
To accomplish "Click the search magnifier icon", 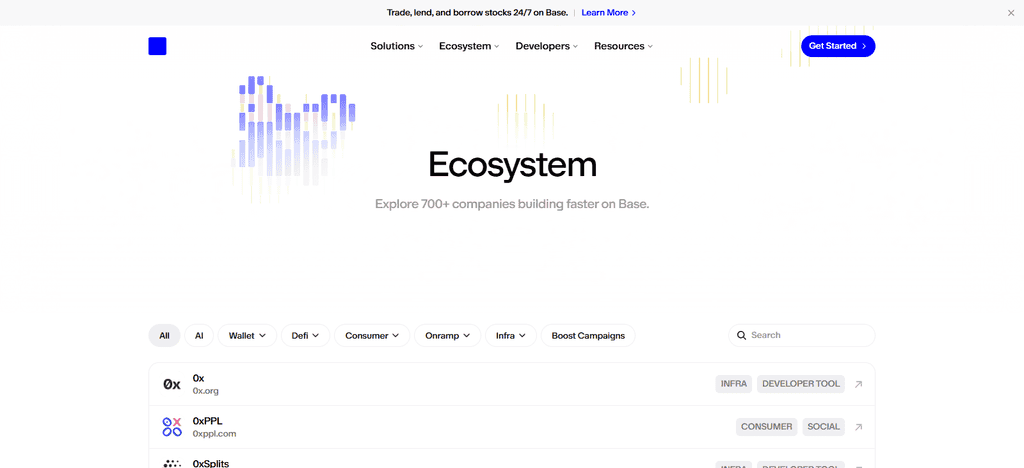I will [x=741, y=335].
